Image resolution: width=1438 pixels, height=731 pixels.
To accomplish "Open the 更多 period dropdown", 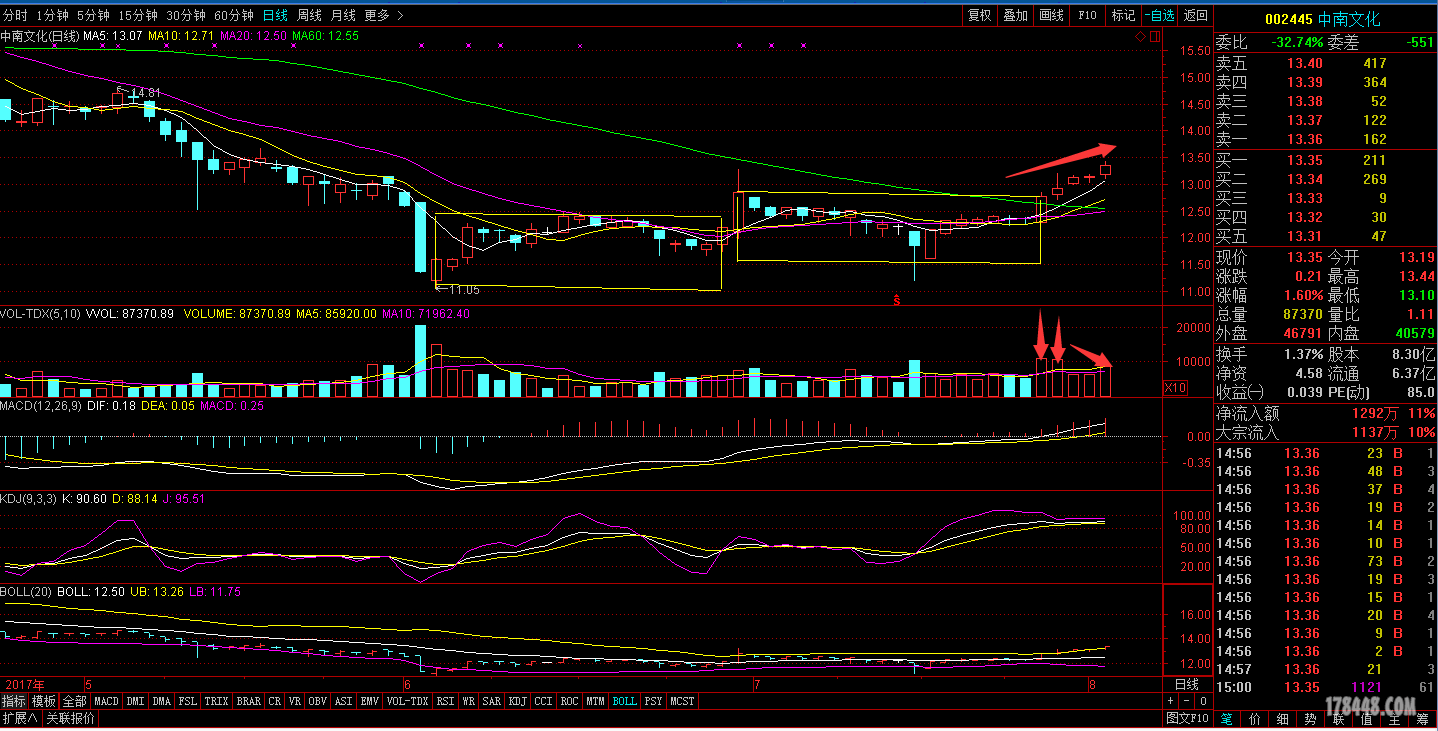I will [384, 15].
